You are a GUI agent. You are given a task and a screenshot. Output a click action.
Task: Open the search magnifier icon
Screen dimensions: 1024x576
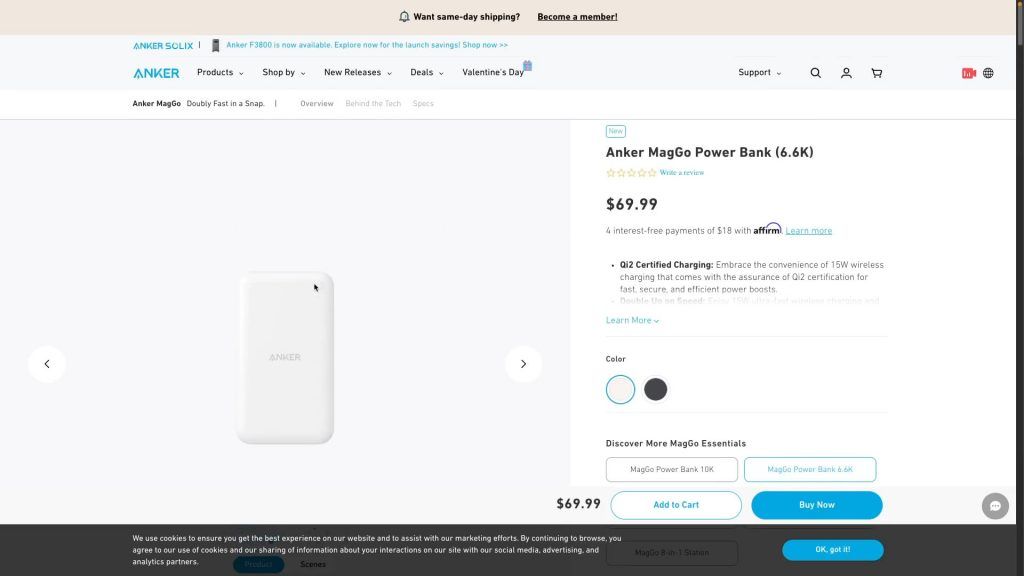click(815, 73)
